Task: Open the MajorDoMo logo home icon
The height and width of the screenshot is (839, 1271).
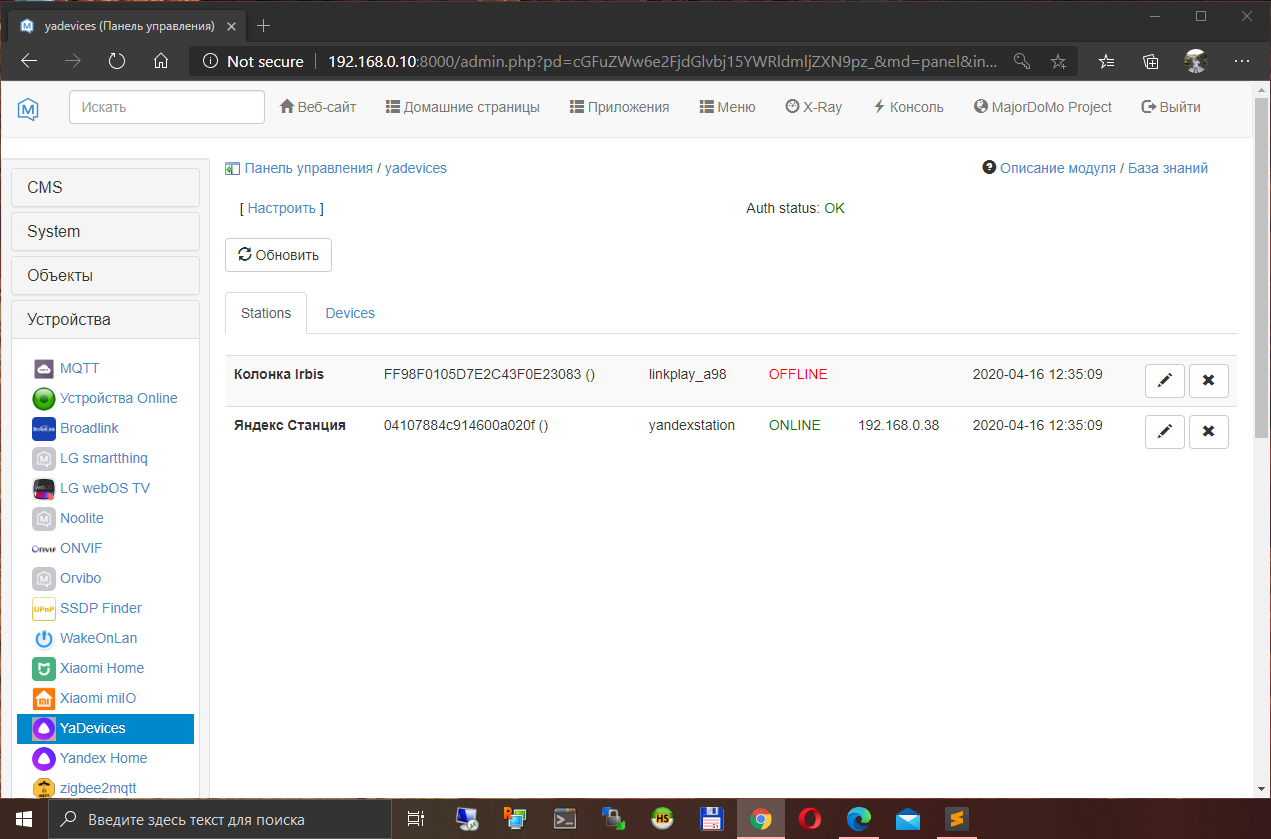Action: click(x=28, y=108)
